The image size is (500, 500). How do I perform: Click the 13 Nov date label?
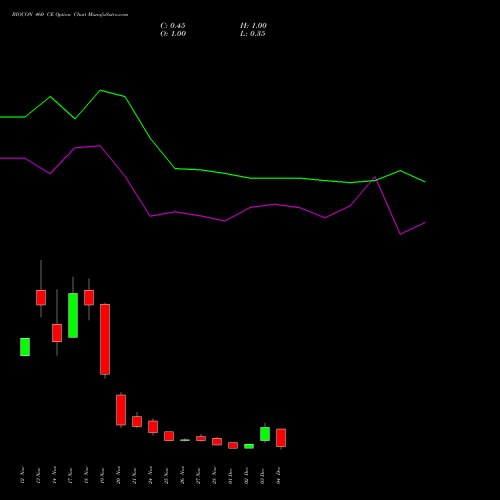pos(38,475)
